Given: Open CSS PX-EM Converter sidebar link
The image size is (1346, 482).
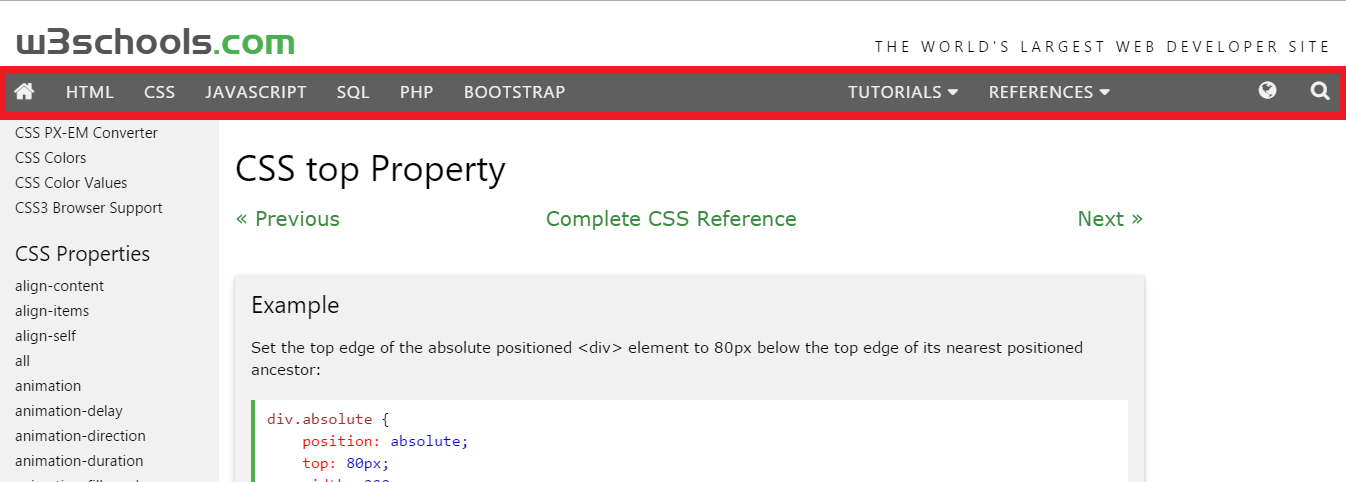Looking at the screenshot, I should click(x=86, y=133).
